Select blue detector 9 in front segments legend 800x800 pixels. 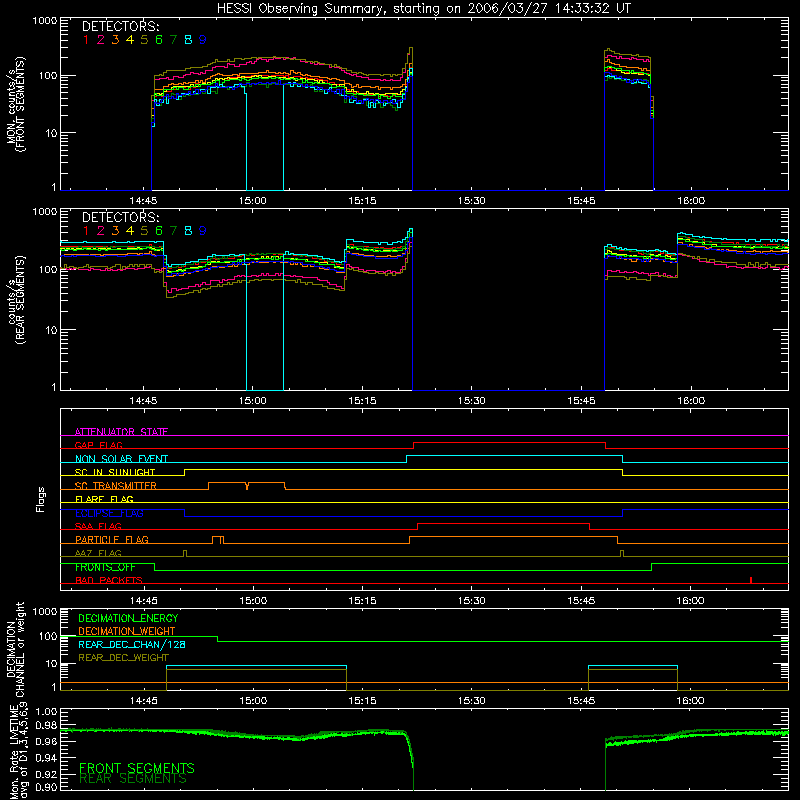pos(203,40)
